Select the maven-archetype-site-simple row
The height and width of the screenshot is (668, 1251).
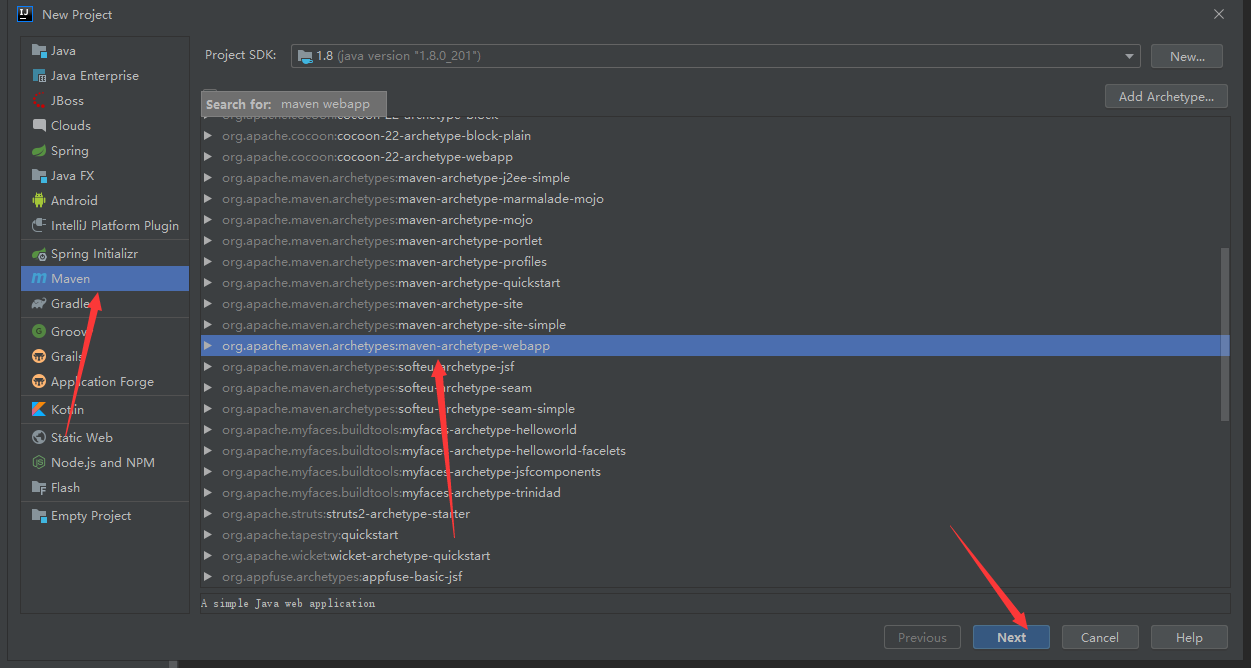[715, 325]
